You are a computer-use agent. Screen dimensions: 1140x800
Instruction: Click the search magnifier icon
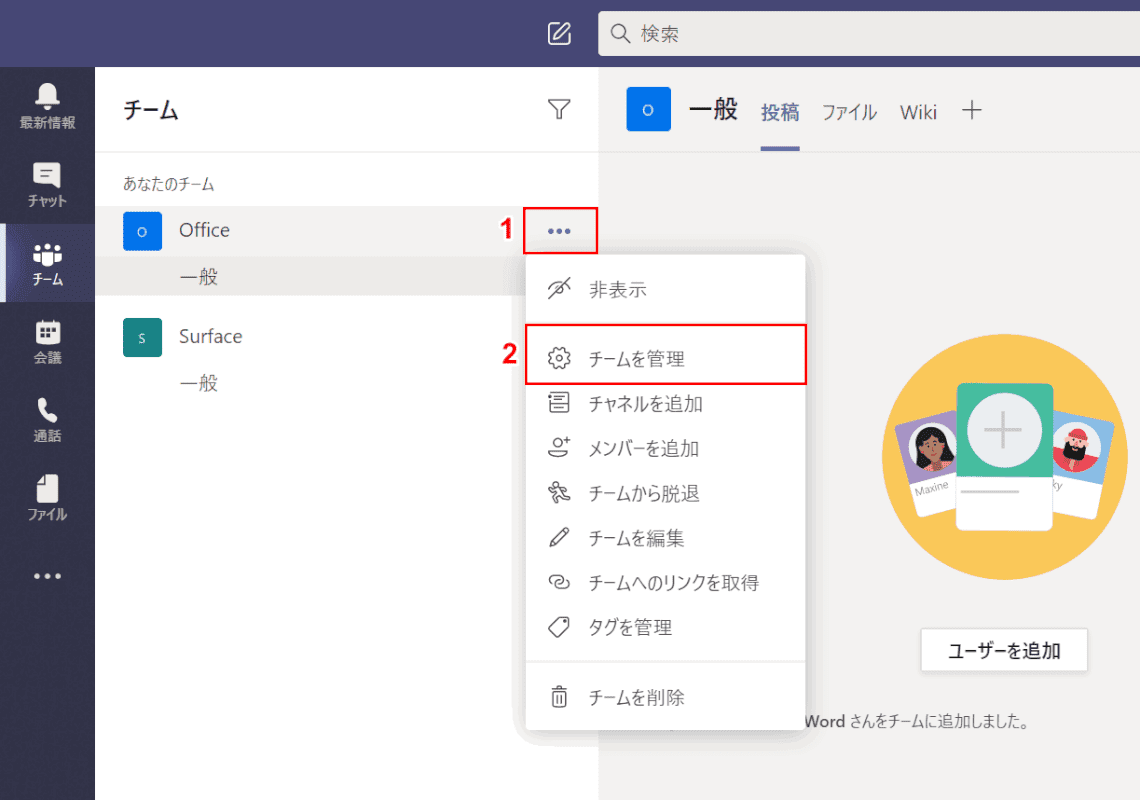[x=619, y=33]
